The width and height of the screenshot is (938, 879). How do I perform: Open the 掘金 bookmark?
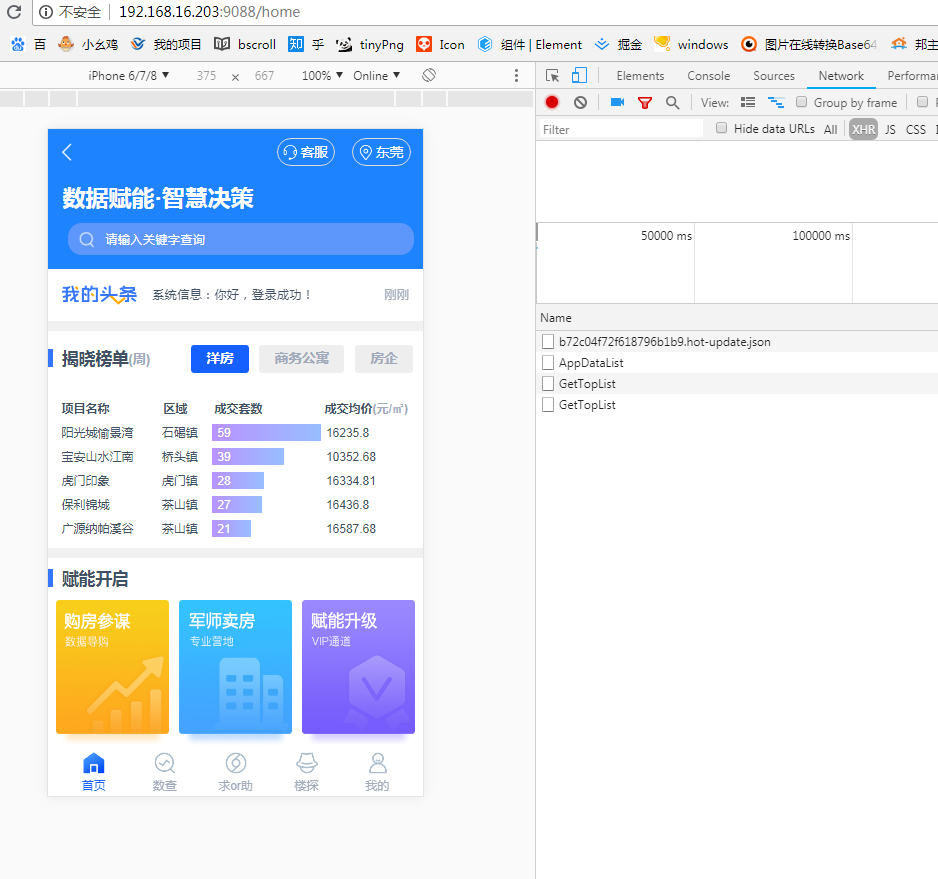(x=619, y=44)
